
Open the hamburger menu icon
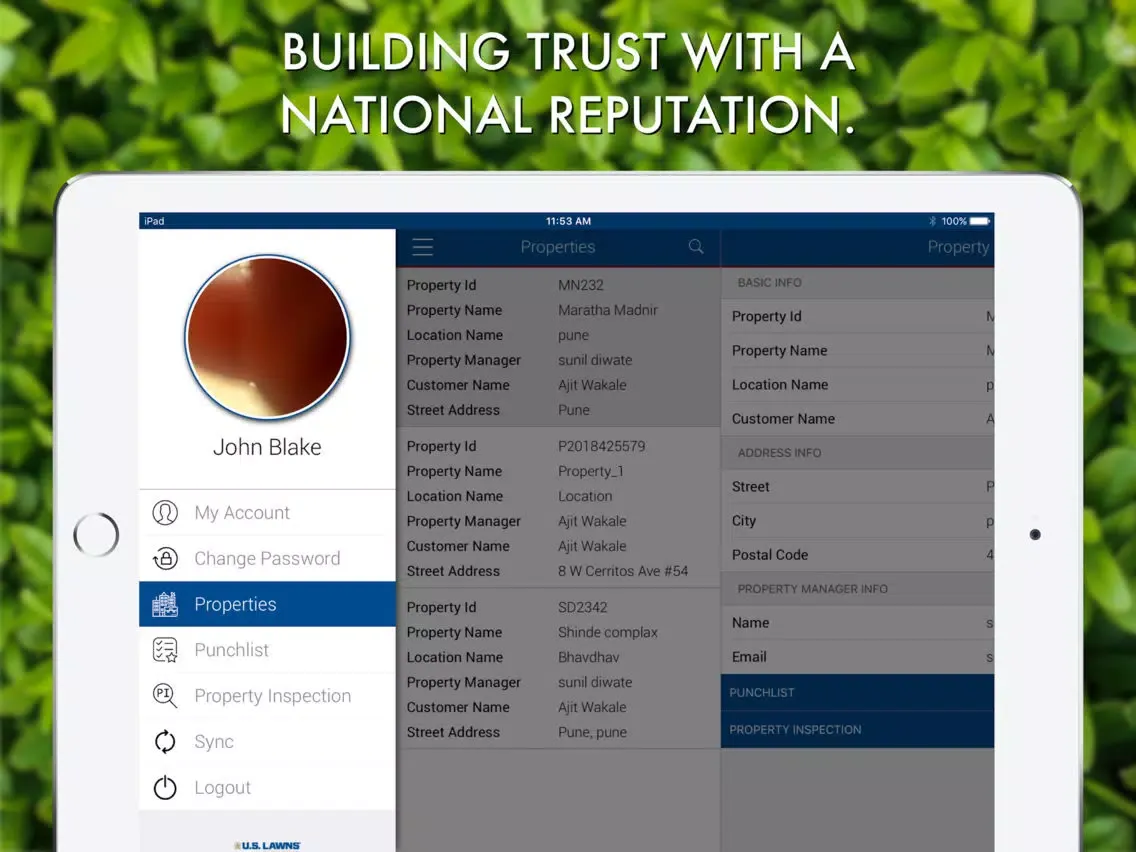422,248
